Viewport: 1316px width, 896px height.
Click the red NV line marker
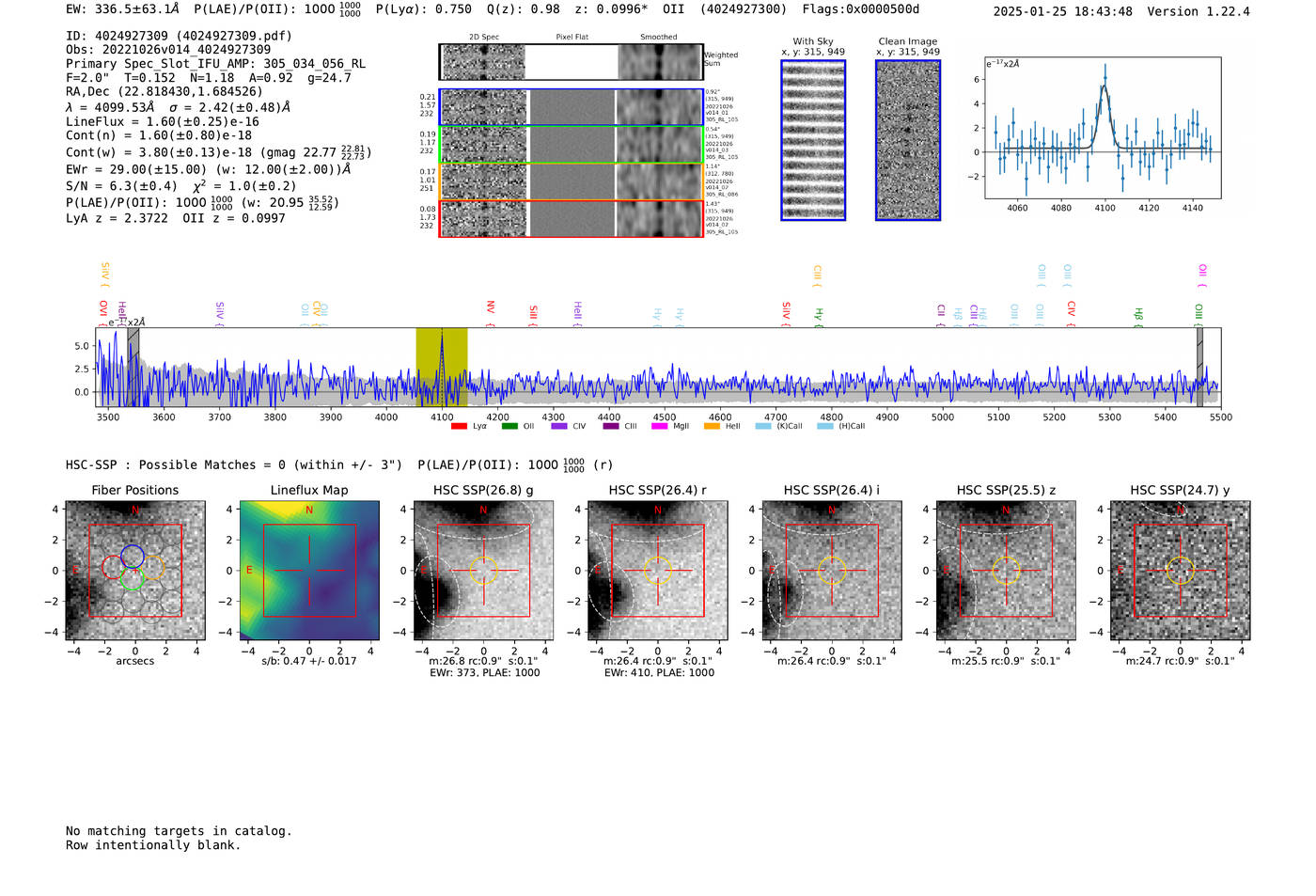[491, 313]
